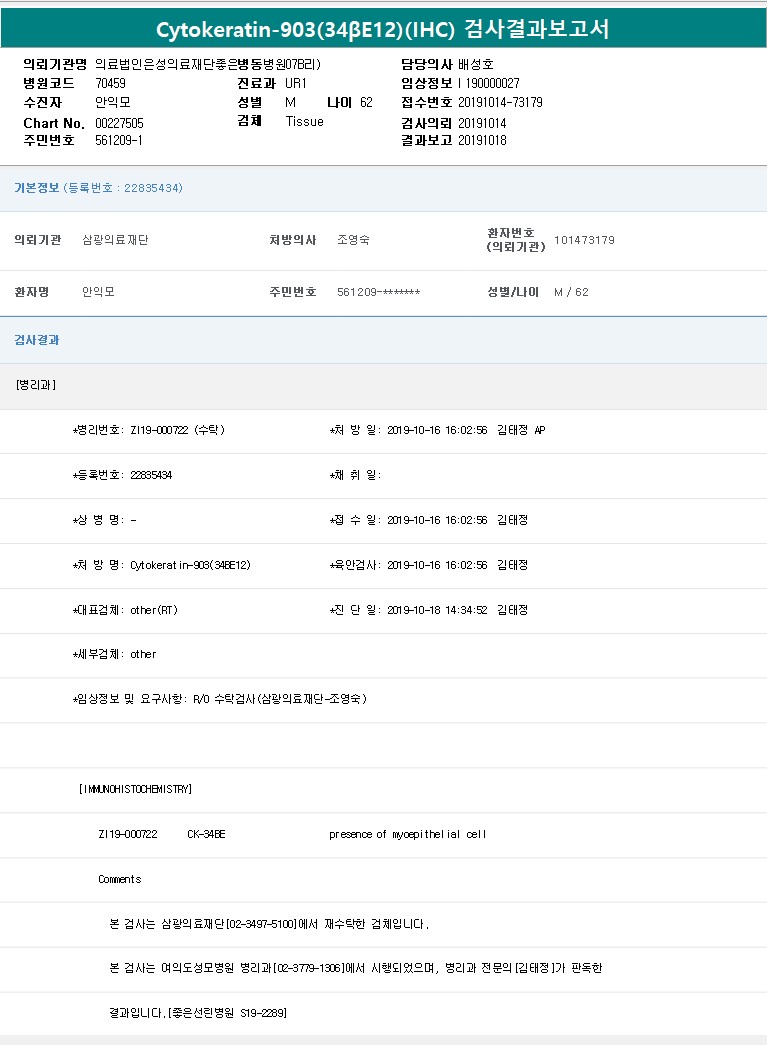This screenshot has height=1045, width=767.
Task: Select the 기본정보 section header
Action: coord(35,188)
